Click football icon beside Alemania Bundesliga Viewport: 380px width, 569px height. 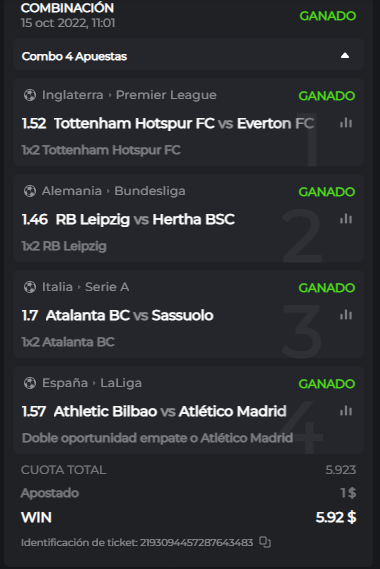click(x=30, y=191)
